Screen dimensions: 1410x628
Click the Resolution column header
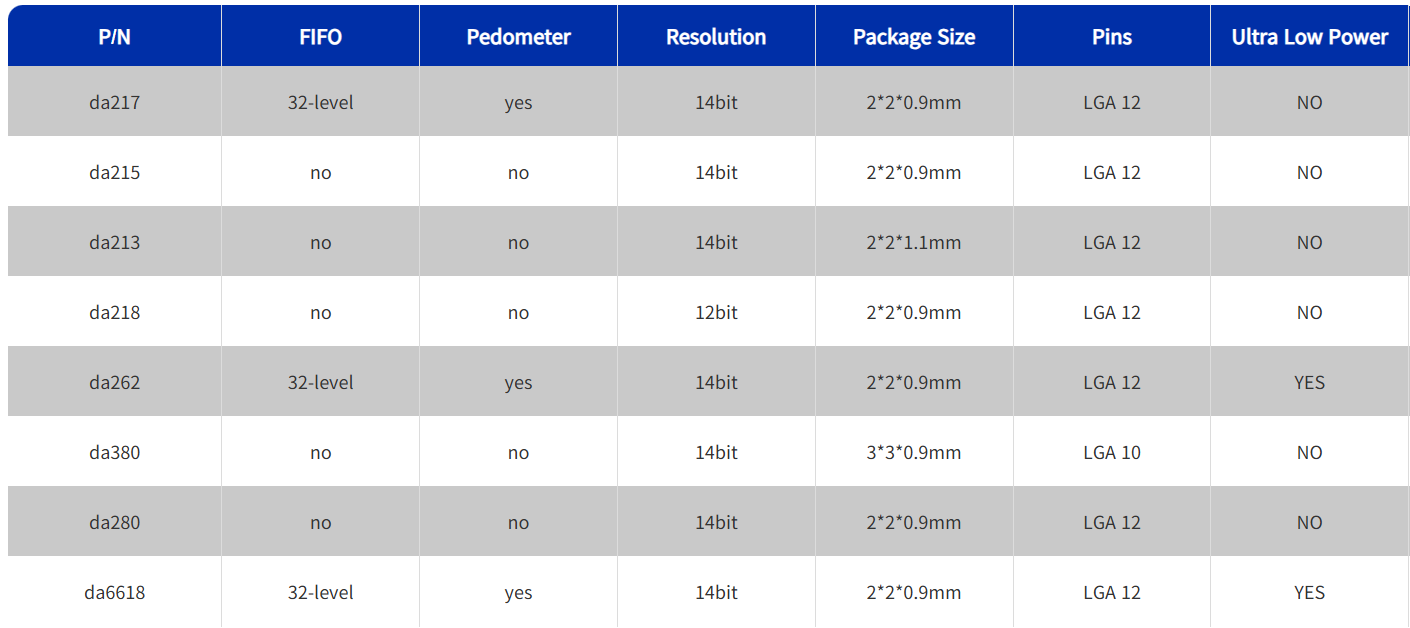(x=716, y=37)
